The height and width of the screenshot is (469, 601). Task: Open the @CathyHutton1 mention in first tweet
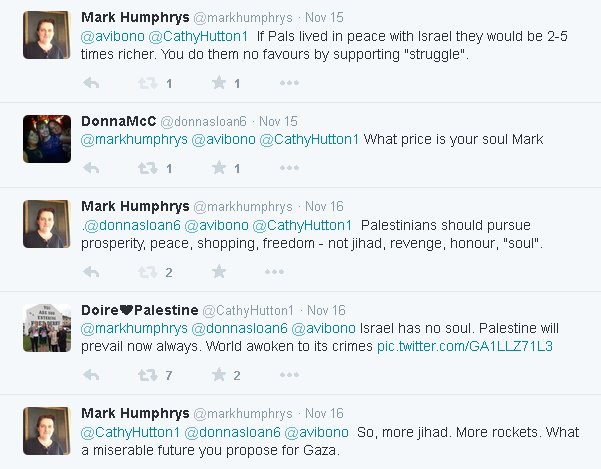(198, 36)
